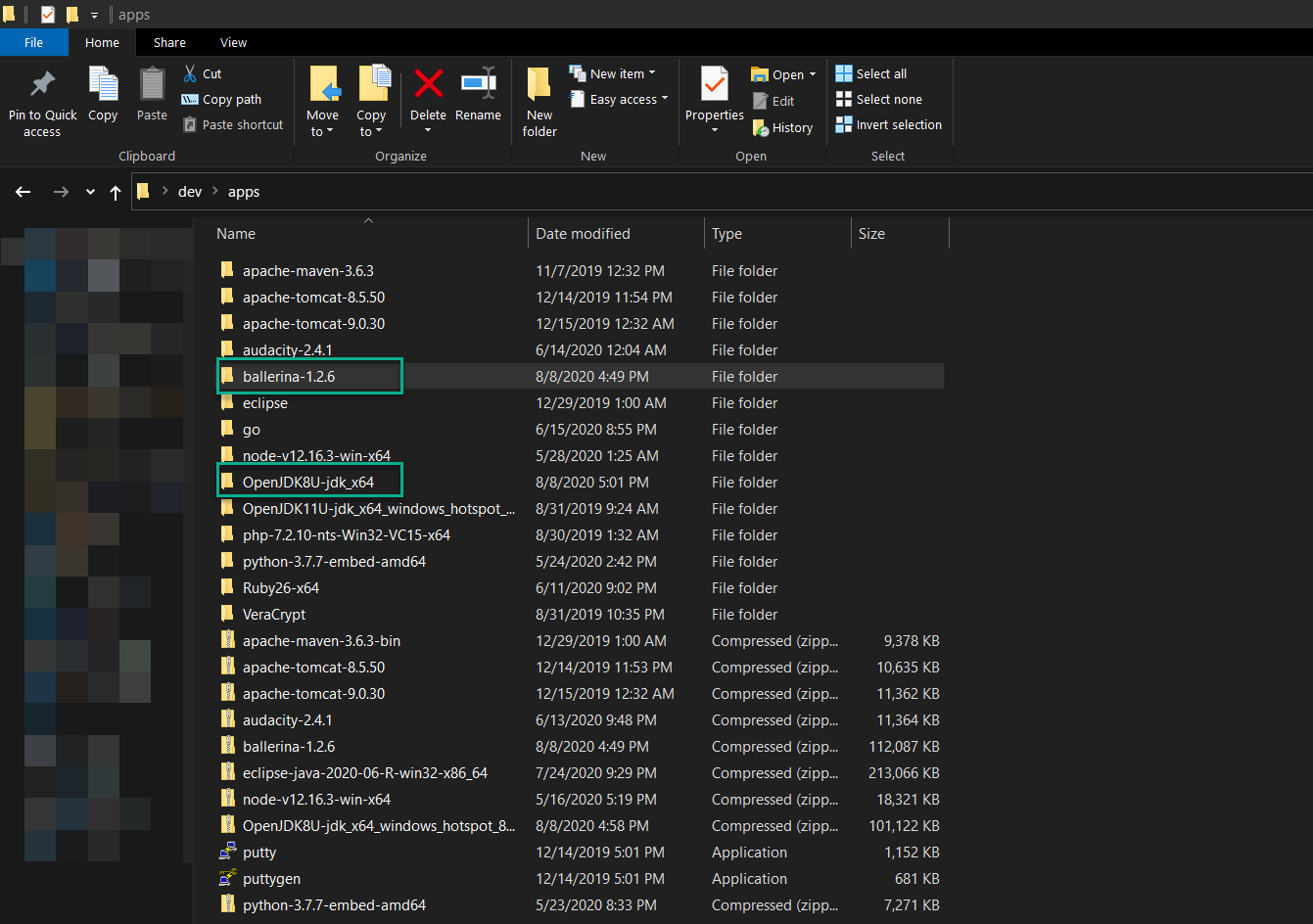Switch to the View tab
This screenshot has height=924, width=1313.
233,42
